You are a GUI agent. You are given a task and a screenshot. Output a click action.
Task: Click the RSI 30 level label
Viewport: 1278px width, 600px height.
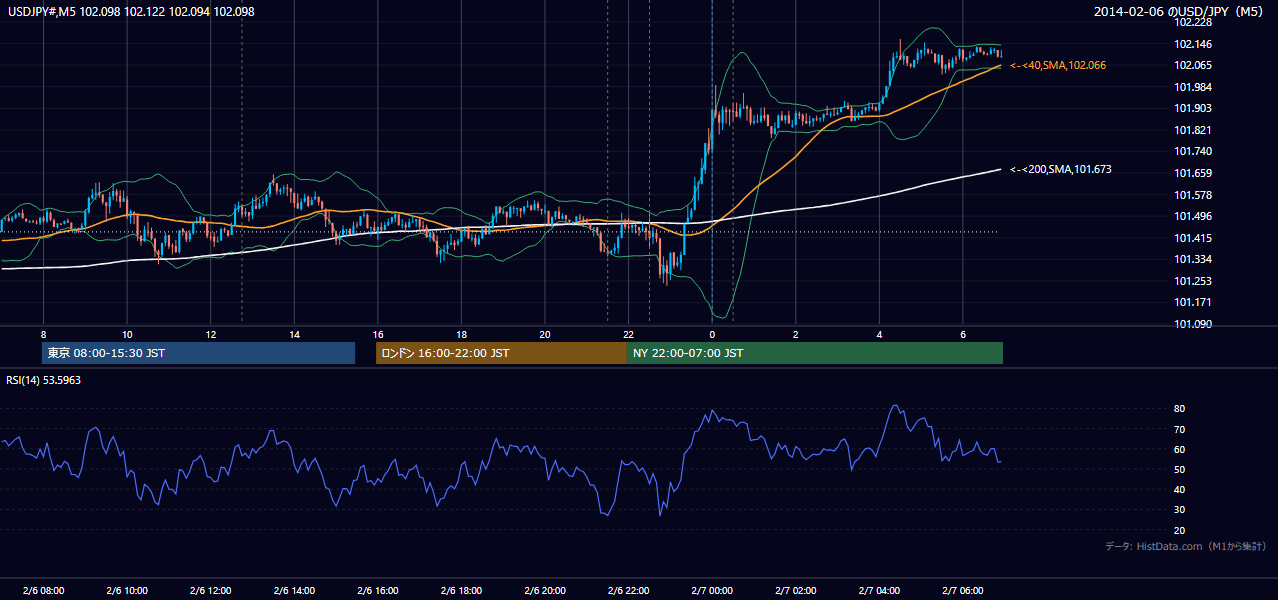click(x=1180, y=510)
